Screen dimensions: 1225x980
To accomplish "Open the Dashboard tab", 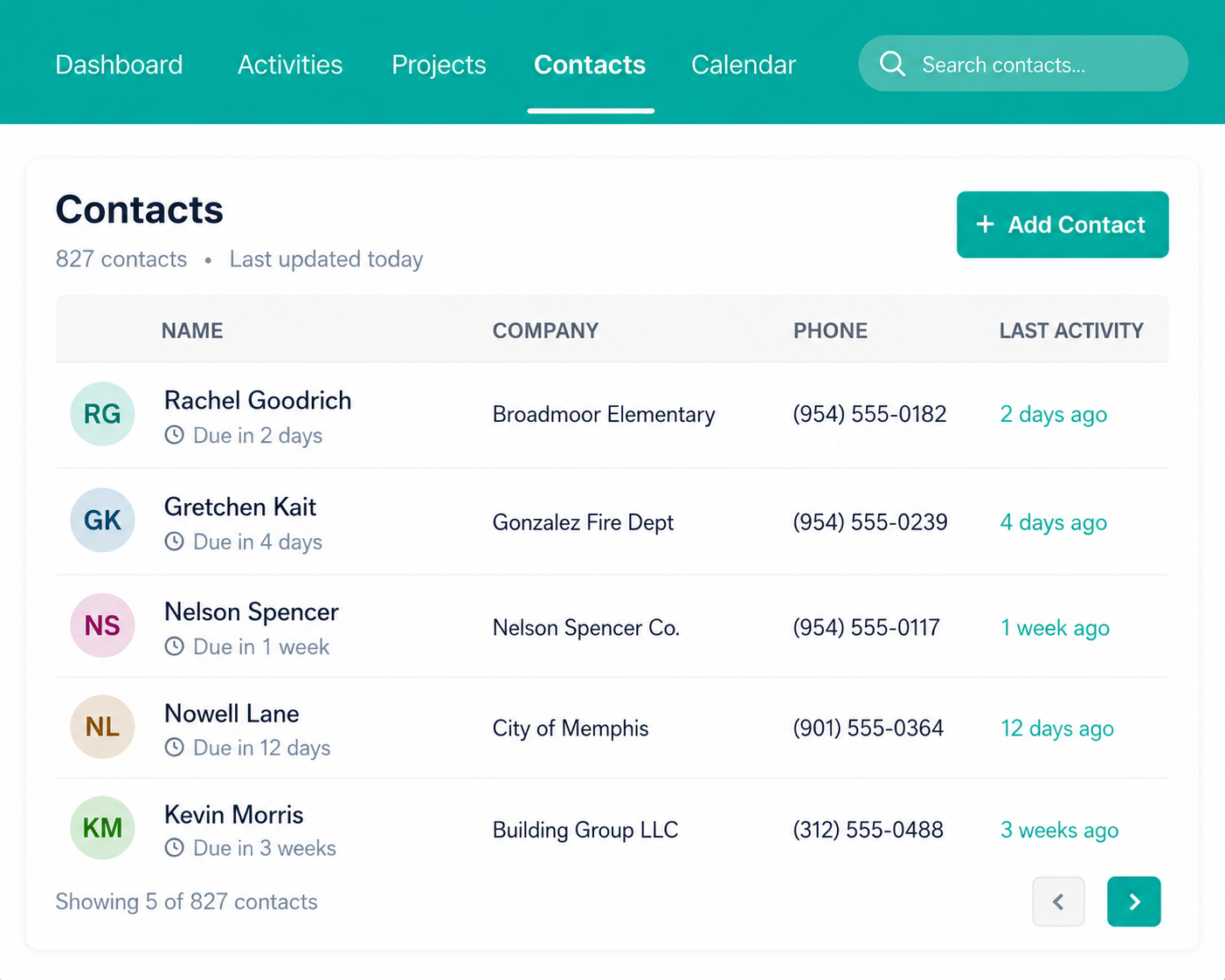I will tap(119, 65).
